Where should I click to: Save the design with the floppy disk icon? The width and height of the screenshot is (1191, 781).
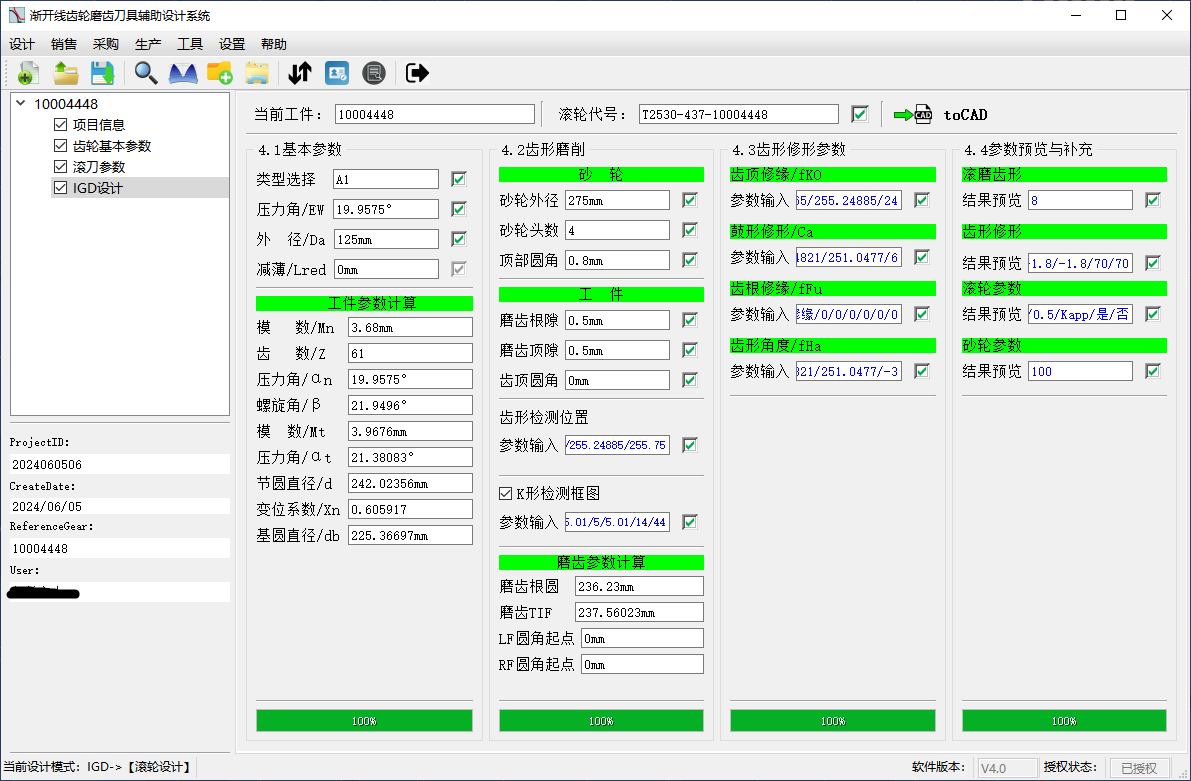(x=102, y=73)
